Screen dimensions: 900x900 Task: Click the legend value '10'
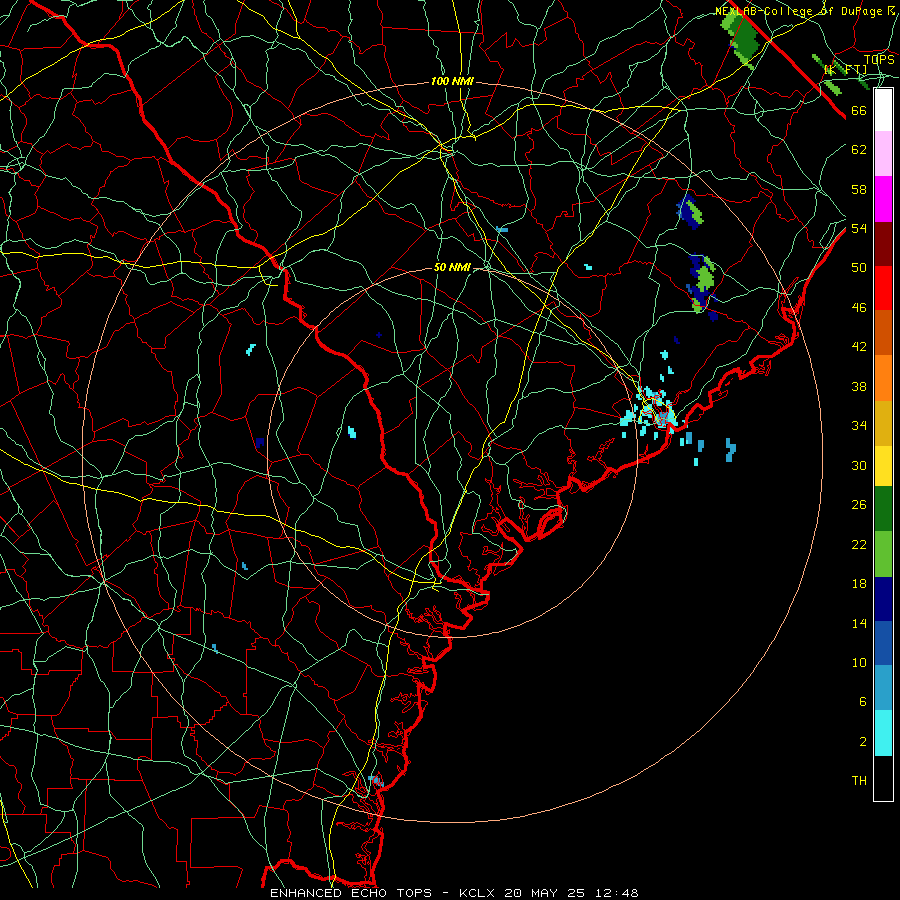point(859,662)
